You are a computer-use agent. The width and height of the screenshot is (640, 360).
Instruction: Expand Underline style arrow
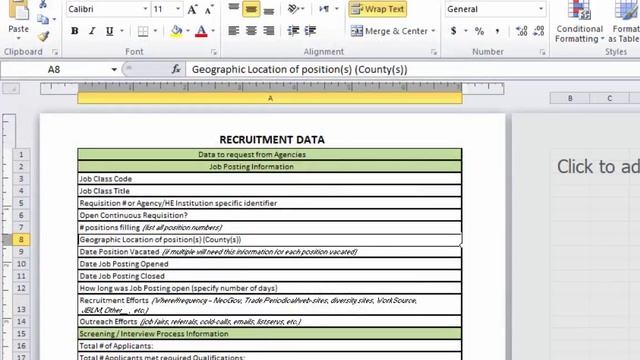pos(122,31)
